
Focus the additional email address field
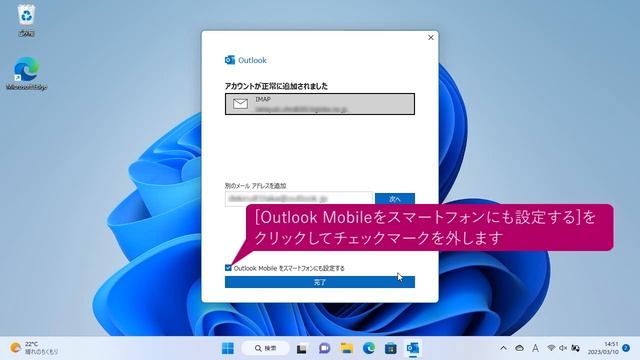point(298,199)
